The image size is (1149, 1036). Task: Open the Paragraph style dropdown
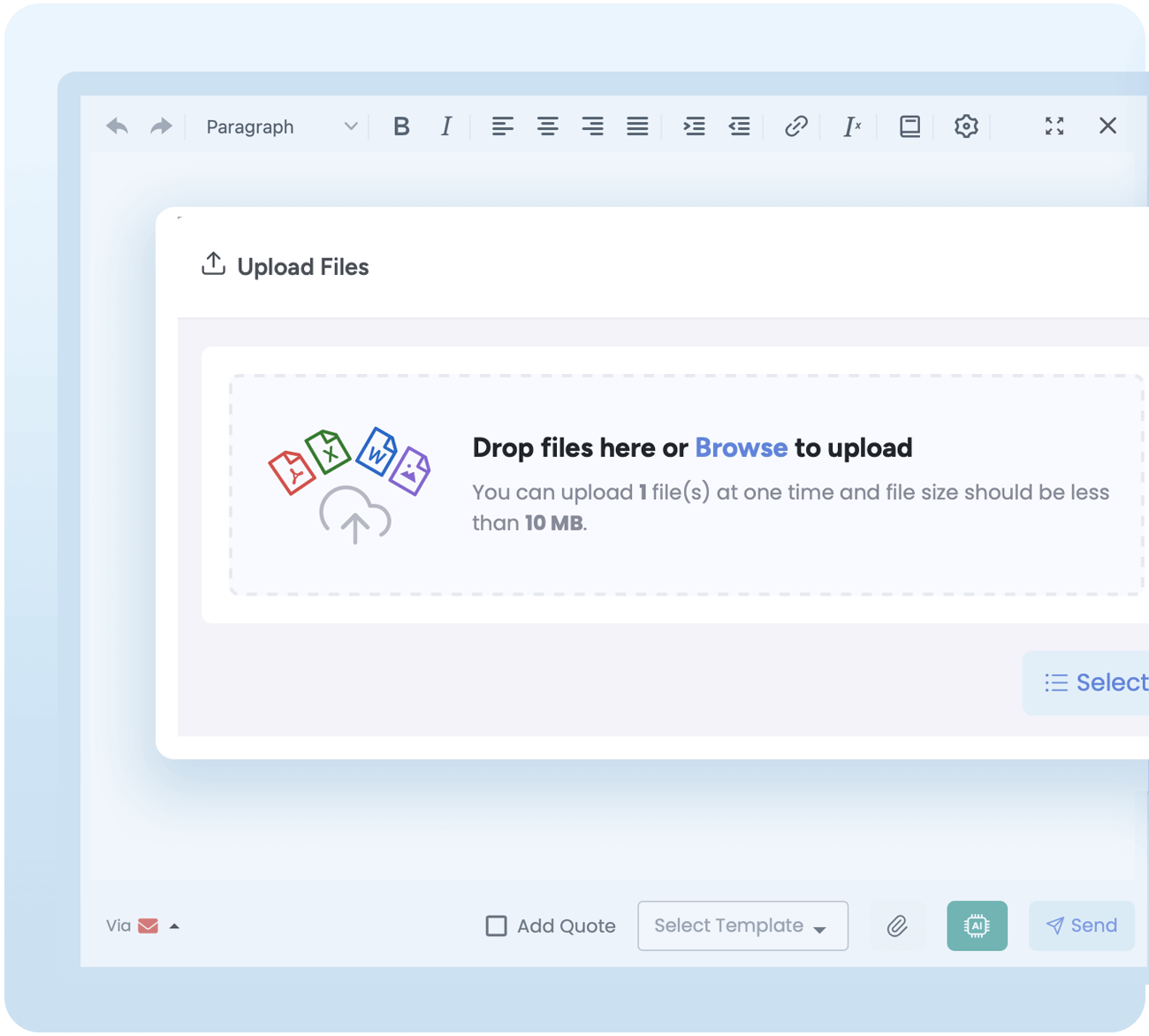[x=281, y=126]
